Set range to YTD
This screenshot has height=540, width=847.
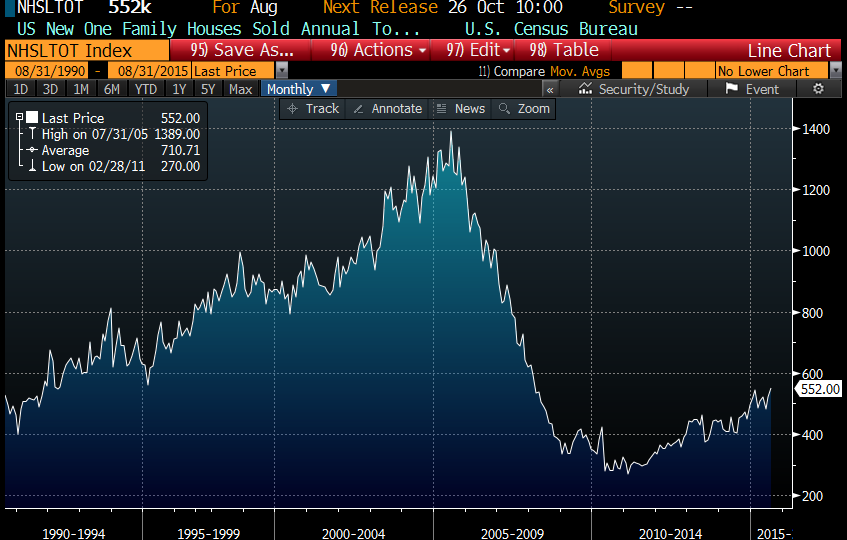146,89
